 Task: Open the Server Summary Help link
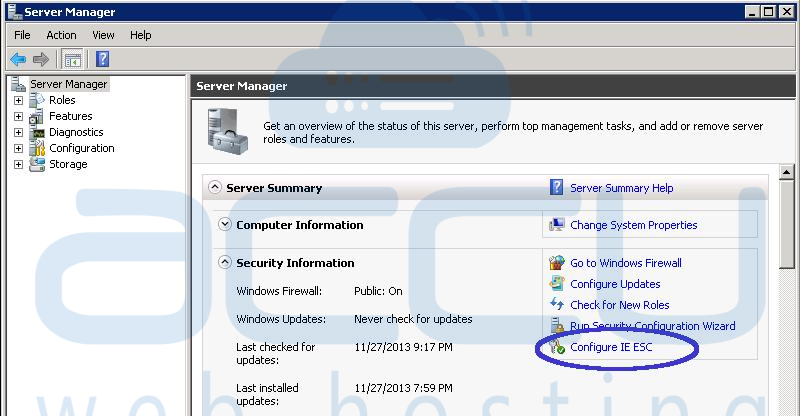pyautogui.click(x=621, y=188)
